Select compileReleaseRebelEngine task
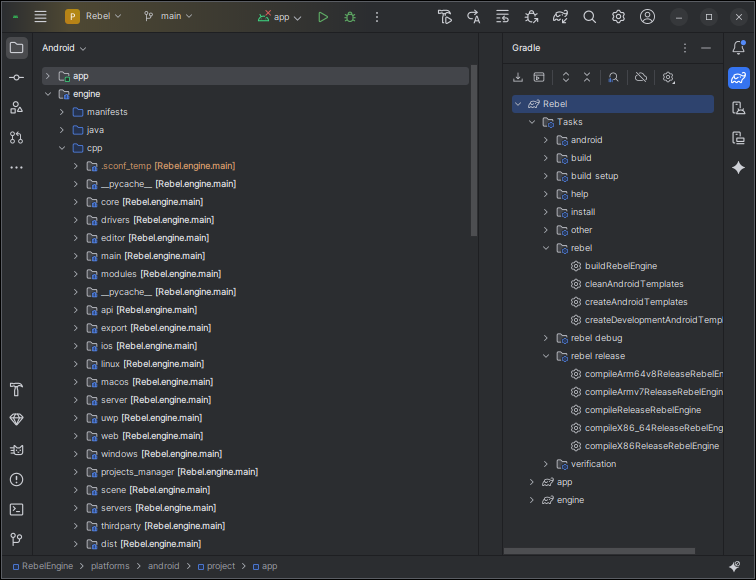This screenshot has height=580, width=756. 642,410
